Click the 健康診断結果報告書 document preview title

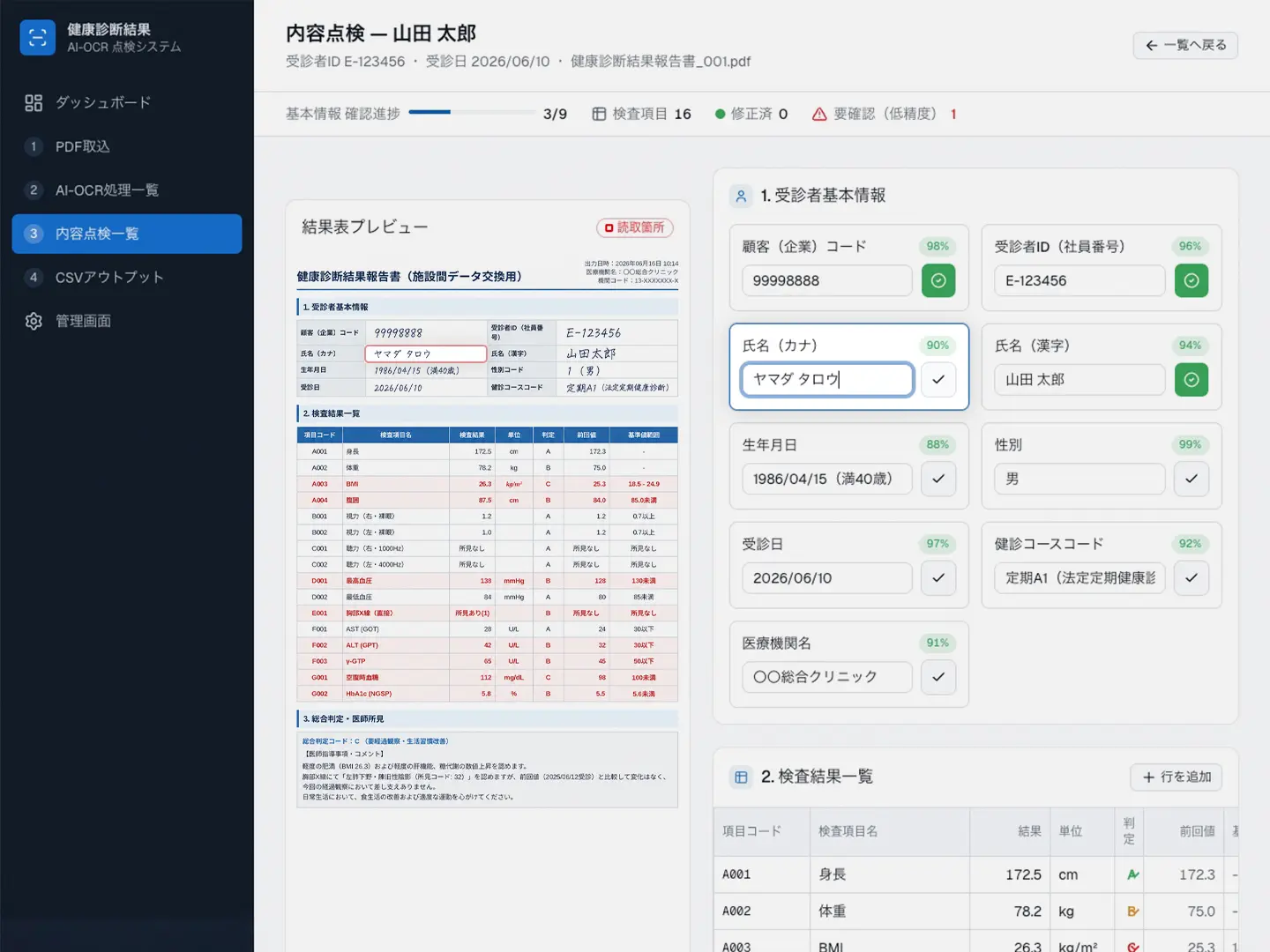tap(409, 277)
